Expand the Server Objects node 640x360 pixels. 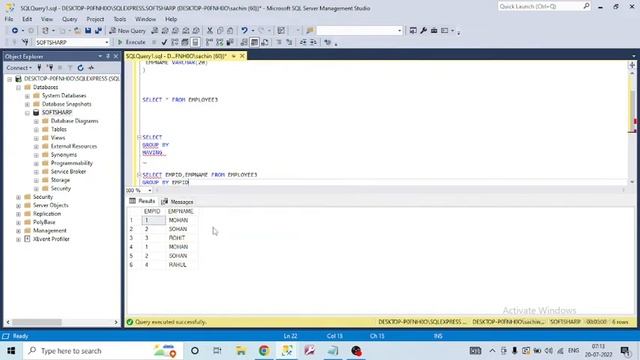(x=18, y=205)
